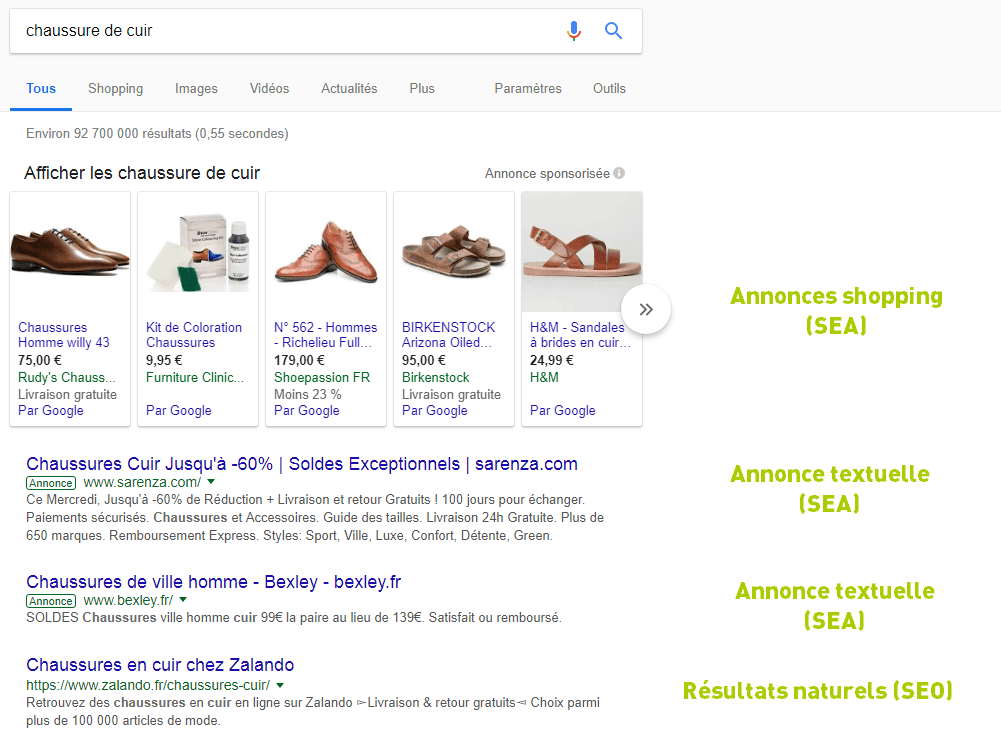The width and height of the screenshot is (1001, 740).
Task: Click the Afficher les chaussure de cuir heading
Action: (142, 173)
